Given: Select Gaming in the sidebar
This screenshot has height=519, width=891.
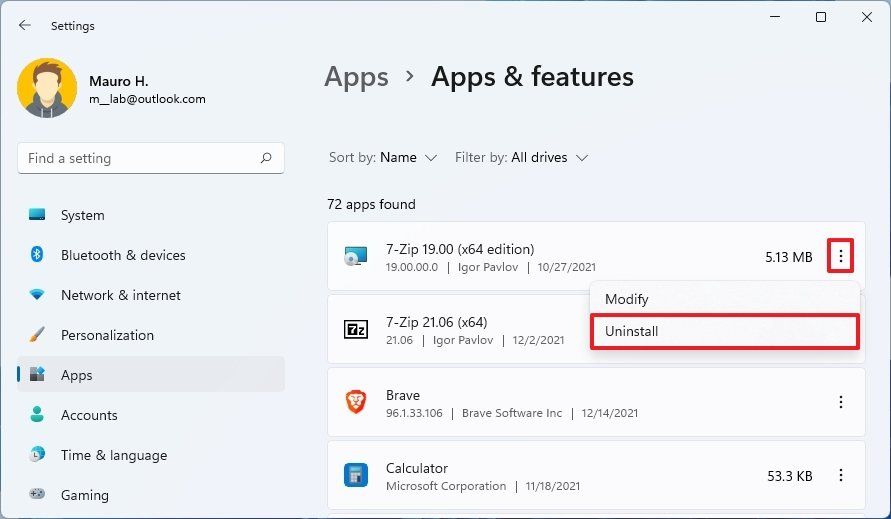Looking at the screenshot, I should (85, 495).
